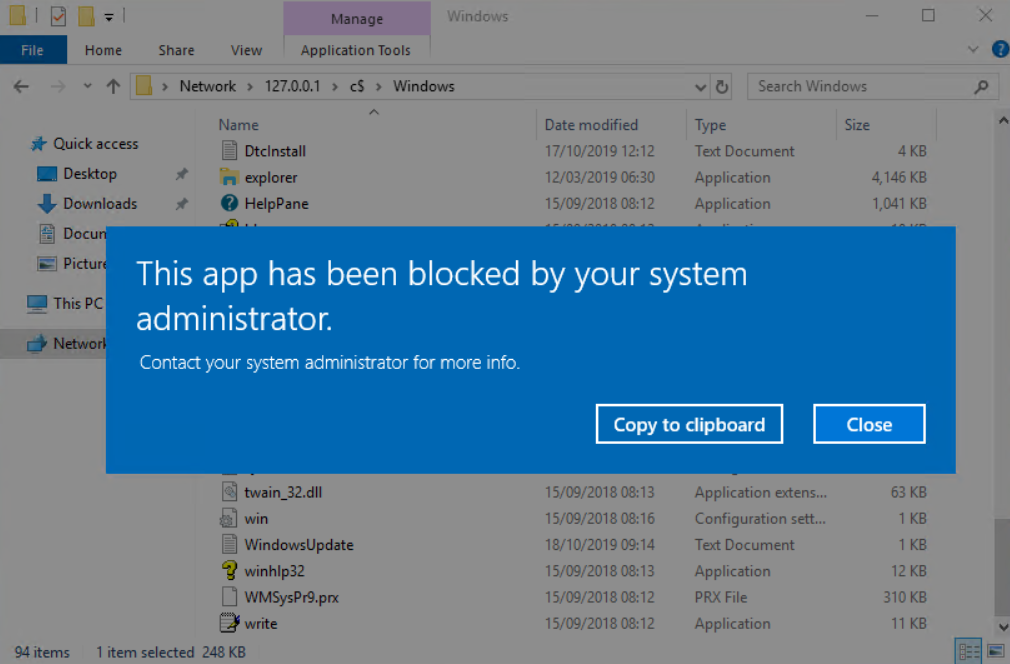1010x664 pixels.
Task: Click the Up arrow navigation icon
Action: point(113,87)
